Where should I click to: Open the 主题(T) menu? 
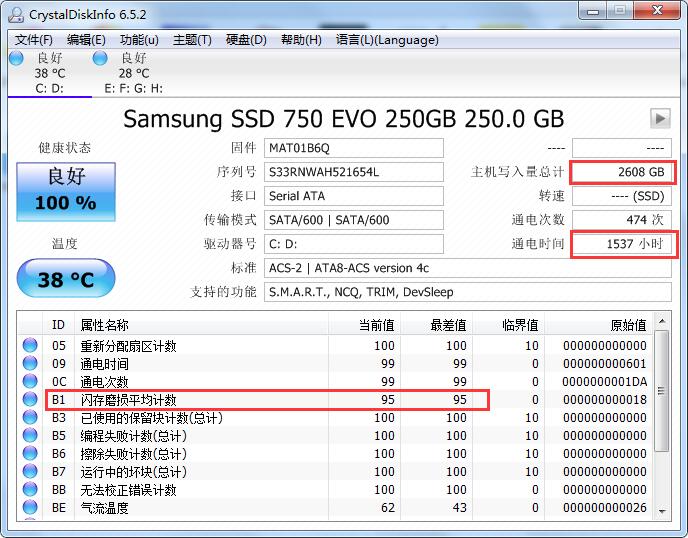point(192,40)
